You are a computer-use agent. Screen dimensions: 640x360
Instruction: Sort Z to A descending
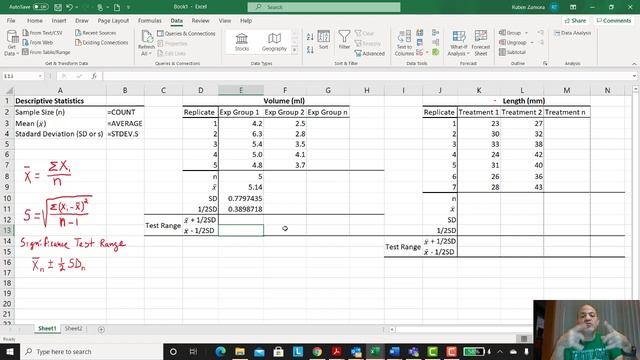(310, 50)
